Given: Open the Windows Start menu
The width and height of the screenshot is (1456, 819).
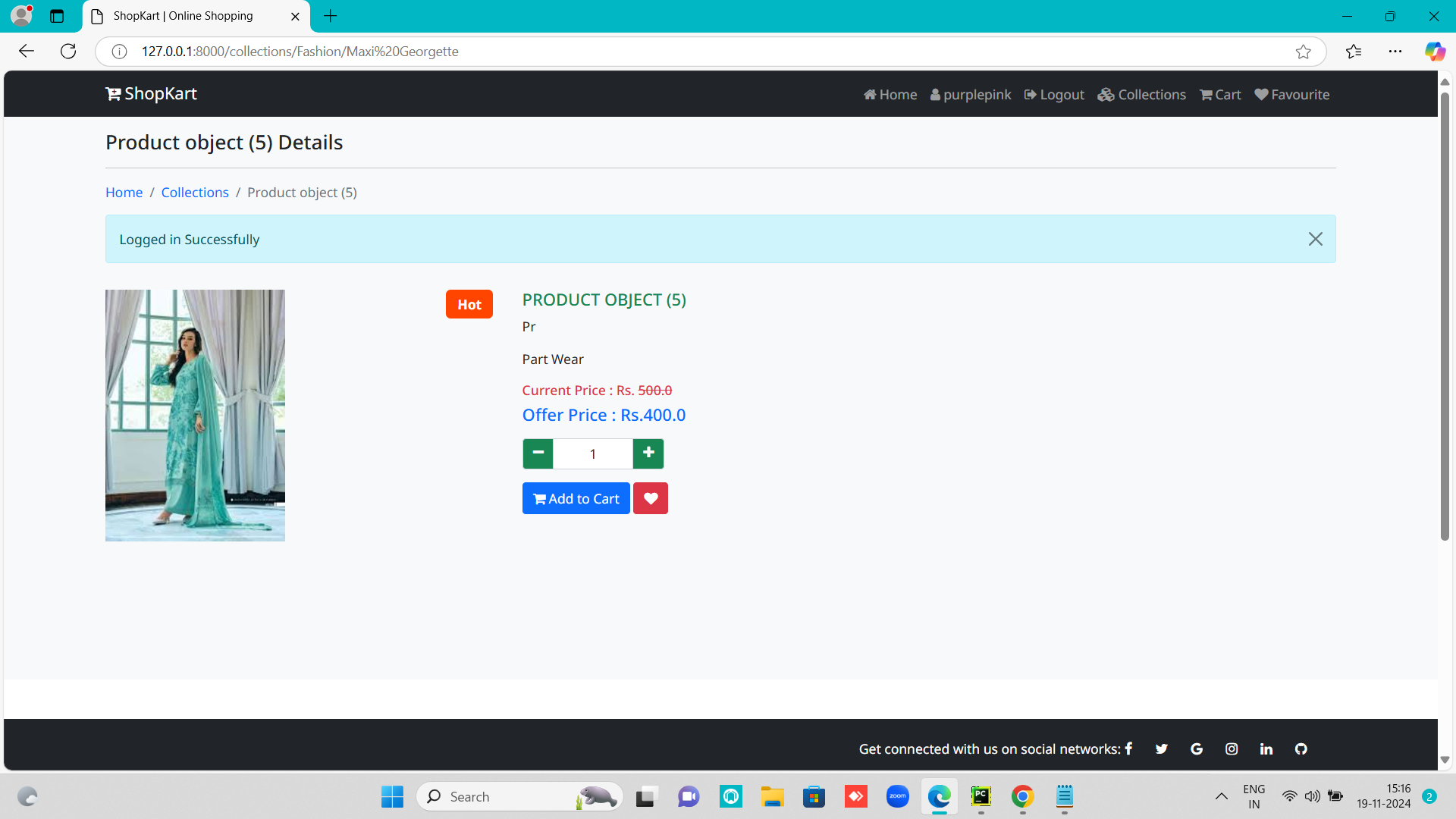Looking at the screenshot, I should coord(392,796).
